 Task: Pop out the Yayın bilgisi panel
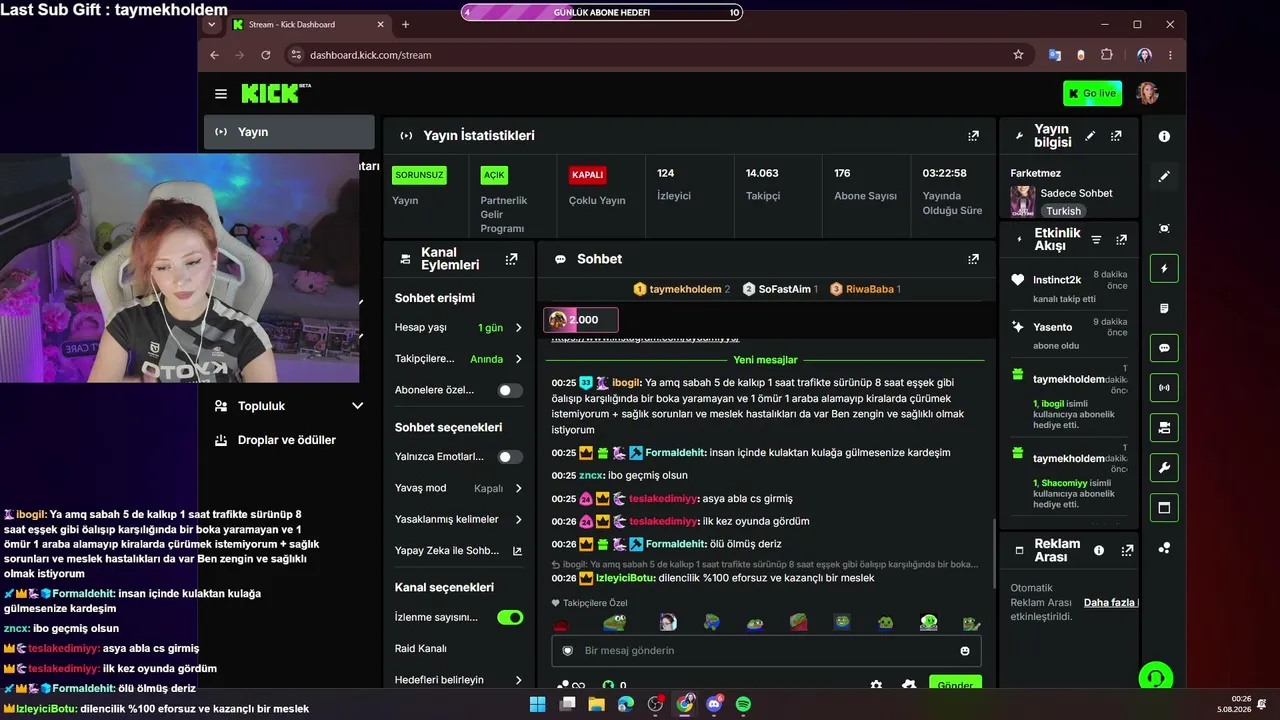pos(1116,136)
